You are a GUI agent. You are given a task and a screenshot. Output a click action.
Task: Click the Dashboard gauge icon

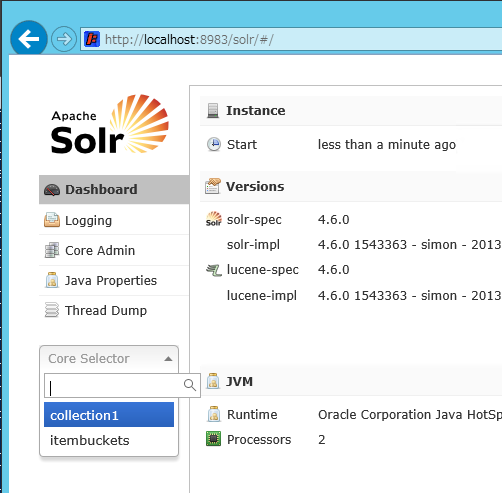click(52, 190)
